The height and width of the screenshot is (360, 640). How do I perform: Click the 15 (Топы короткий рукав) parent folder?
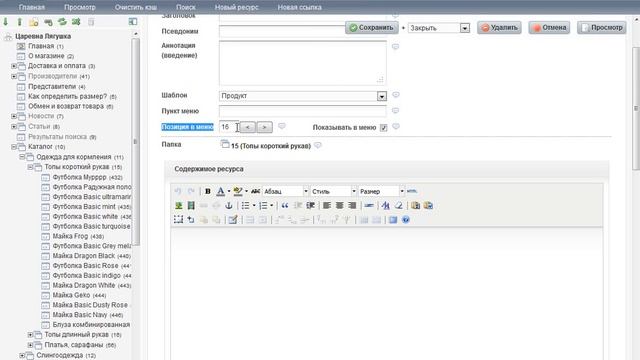[x=271, y=146]
